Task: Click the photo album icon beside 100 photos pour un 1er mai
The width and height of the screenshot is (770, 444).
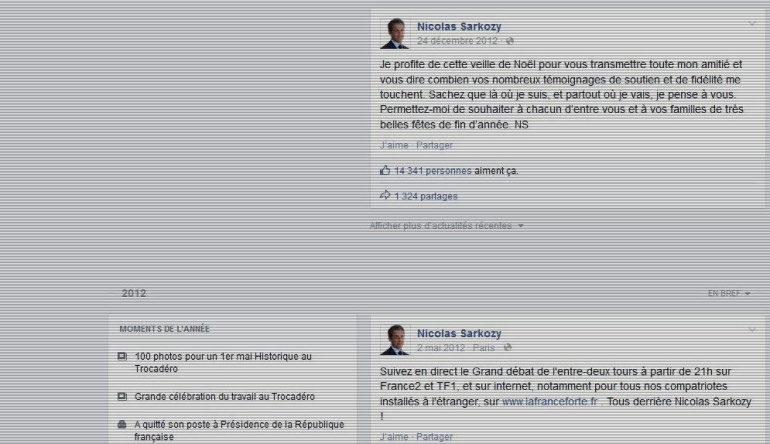Action: coord(122,357)
